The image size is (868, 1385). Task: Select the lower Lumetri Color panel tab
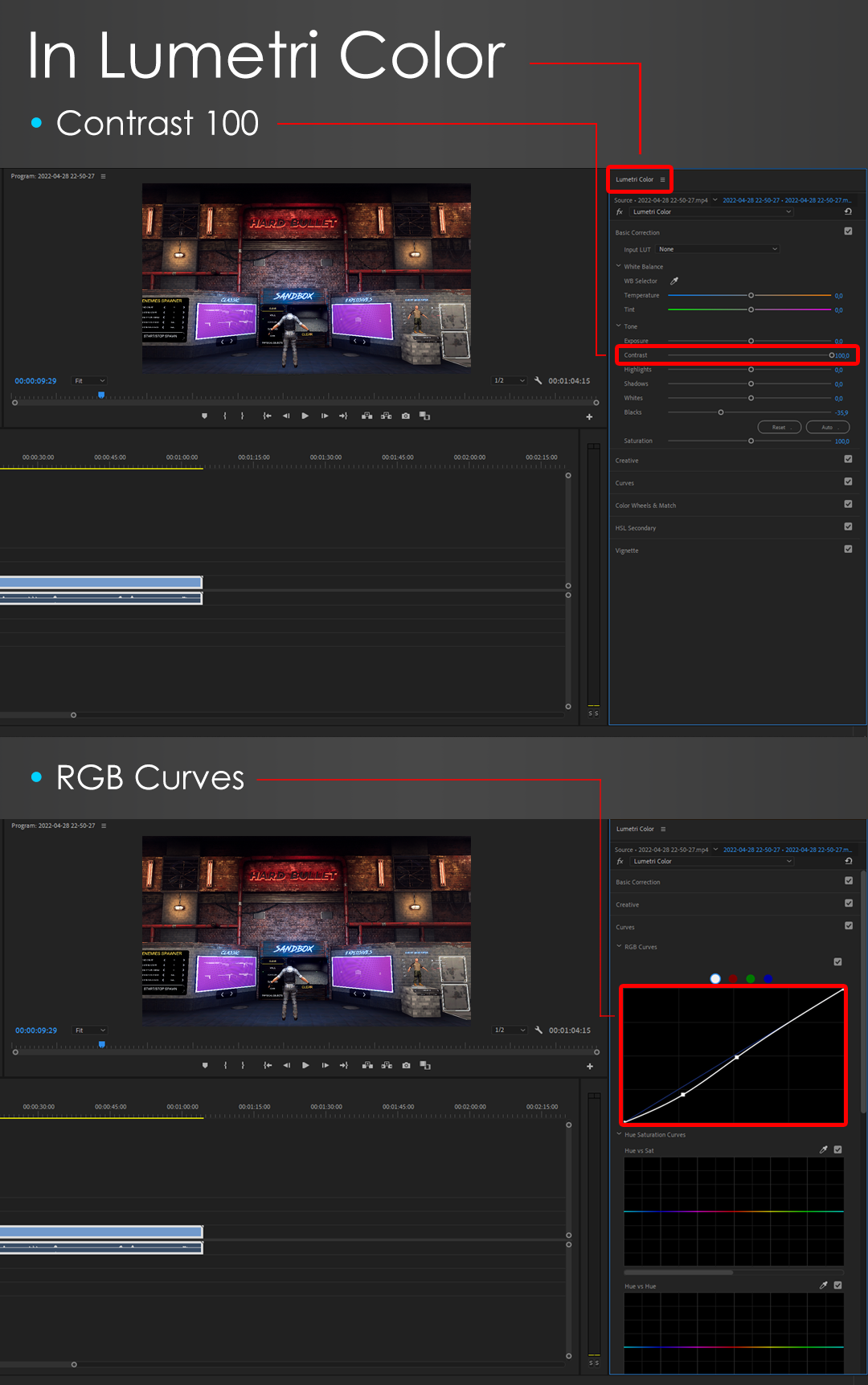(635, 829)
